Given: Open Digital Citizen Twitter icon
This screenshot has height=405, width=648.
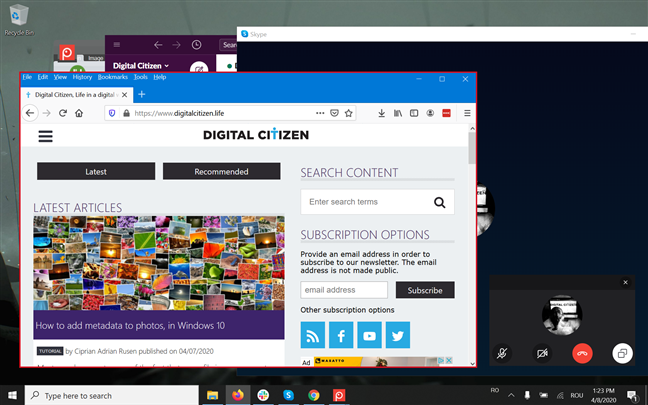Looking at the screenshot, I should (398, 335).
